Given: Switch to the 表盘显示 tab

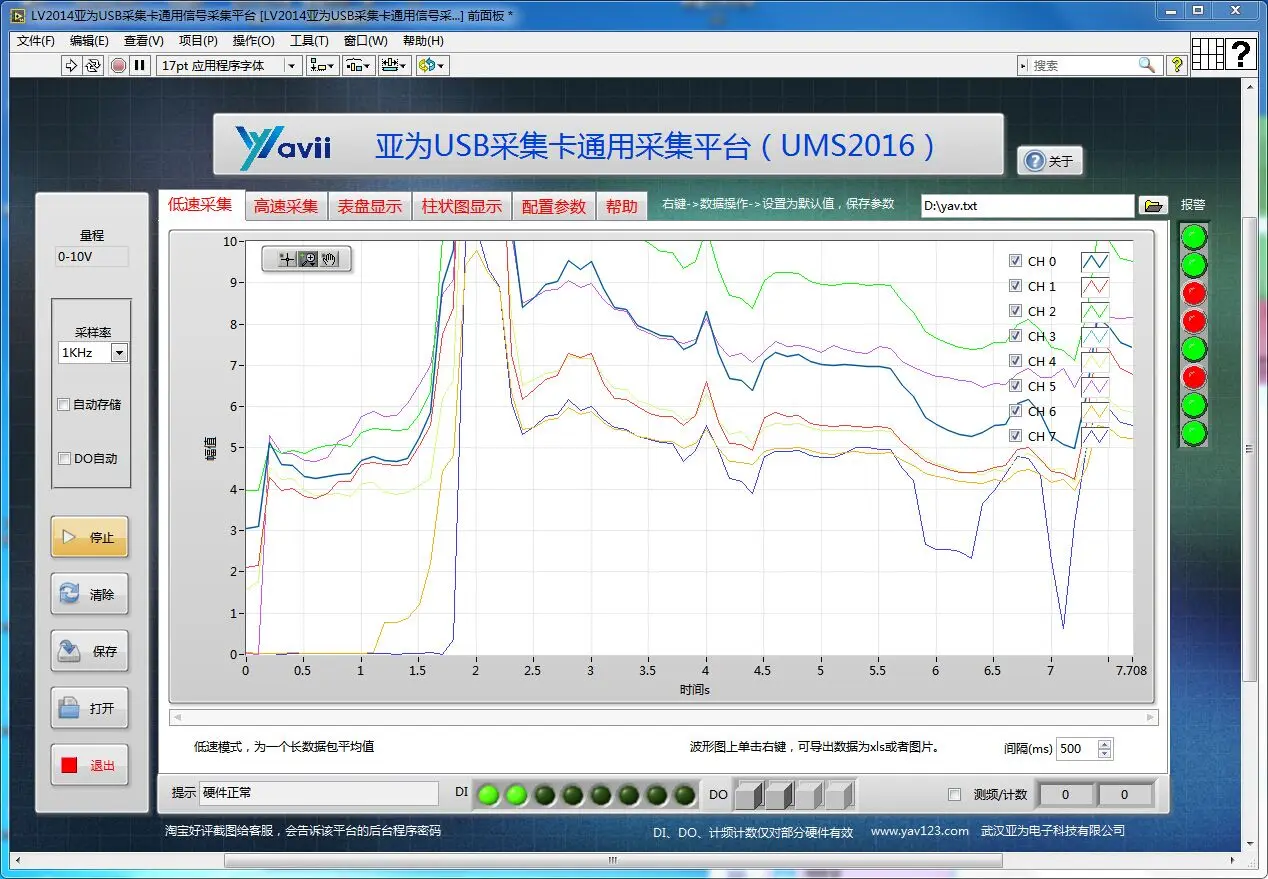Looking at the screenshot, I should (370, 206).
